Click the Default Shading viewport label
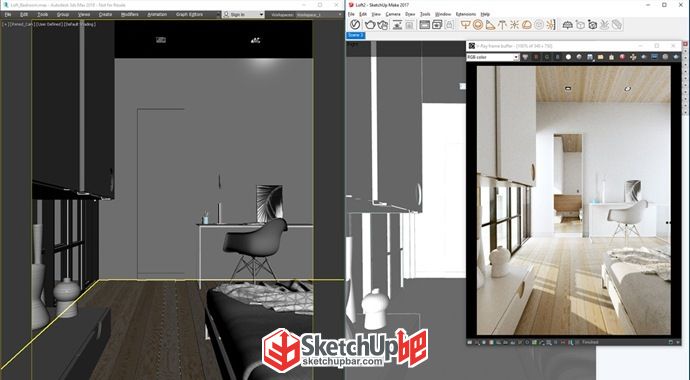The image size is (690, 380). pyautogui.click(x=81, y=24)
